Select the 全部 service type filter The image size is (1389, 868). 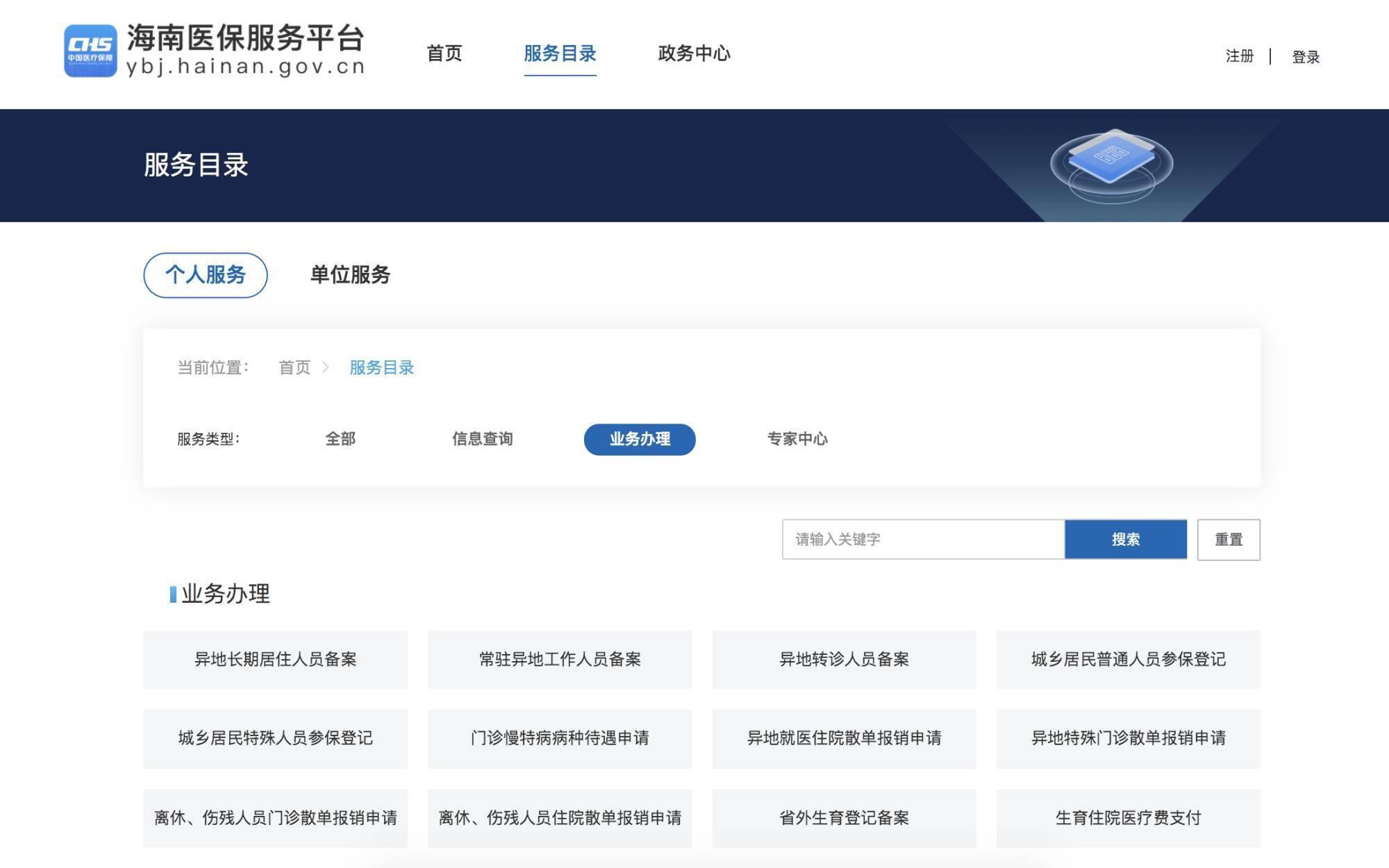[x=340, y=439]
